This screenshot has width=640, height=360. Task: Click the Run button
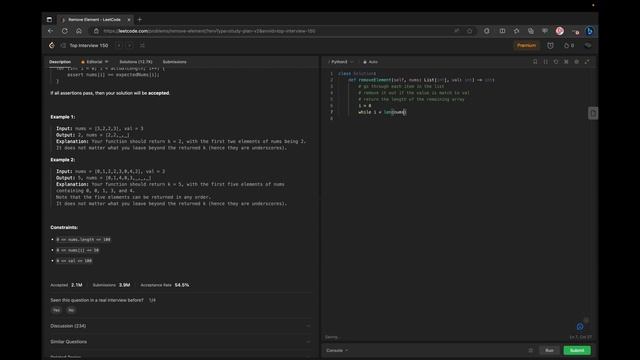pyautogui.click(x=549, y=350)
